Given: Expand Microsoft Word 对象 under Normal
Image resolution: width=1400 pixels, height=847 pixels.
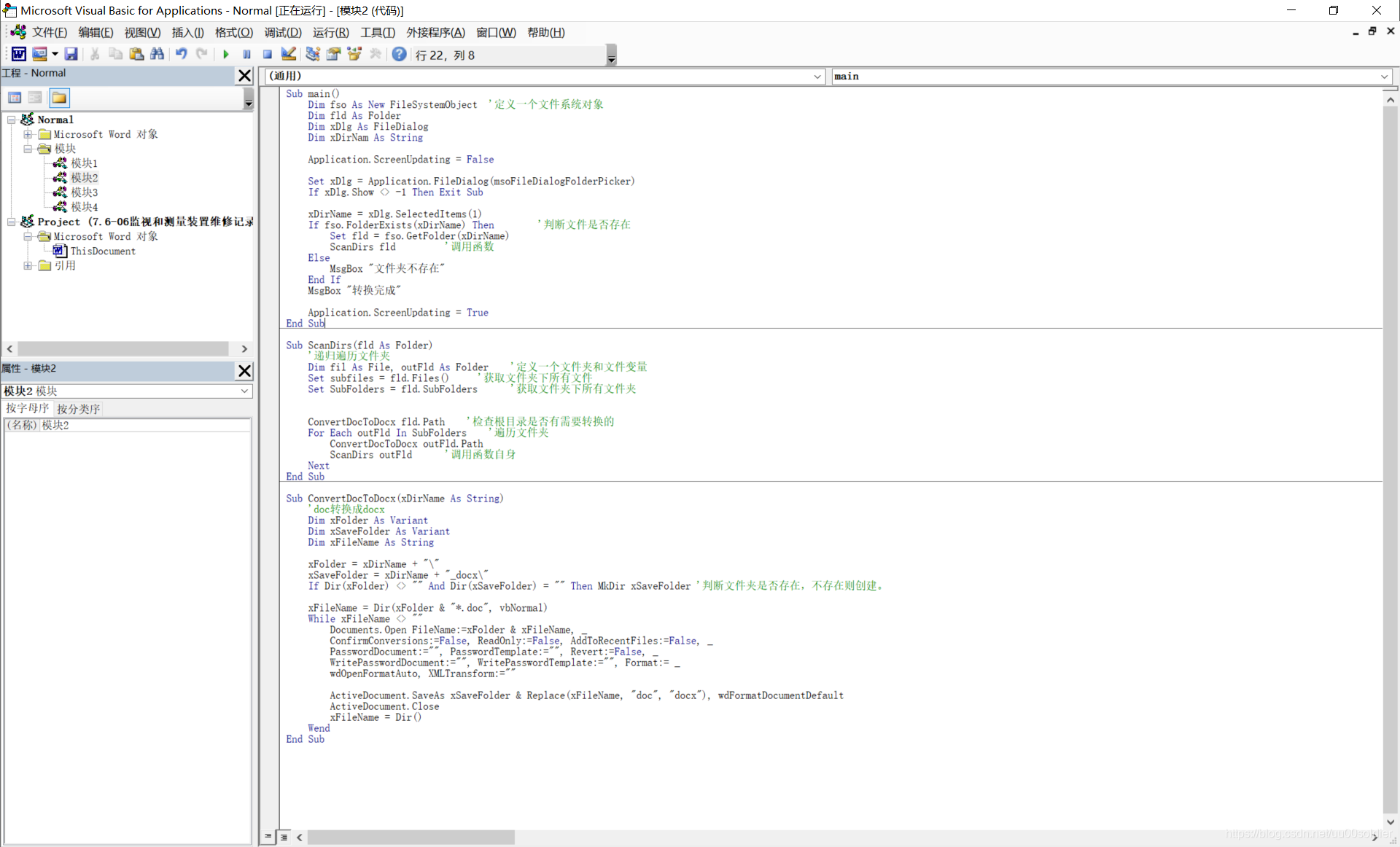Looking at the screenshot, I should (28, 134).
